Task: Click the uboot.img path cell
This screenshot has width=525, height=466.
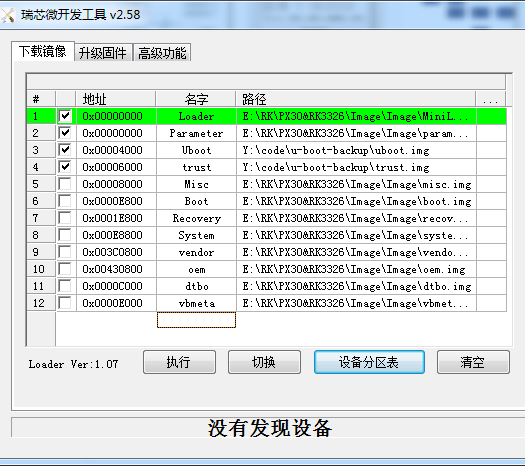Action: pyautogui.click(x=356, y=150)
